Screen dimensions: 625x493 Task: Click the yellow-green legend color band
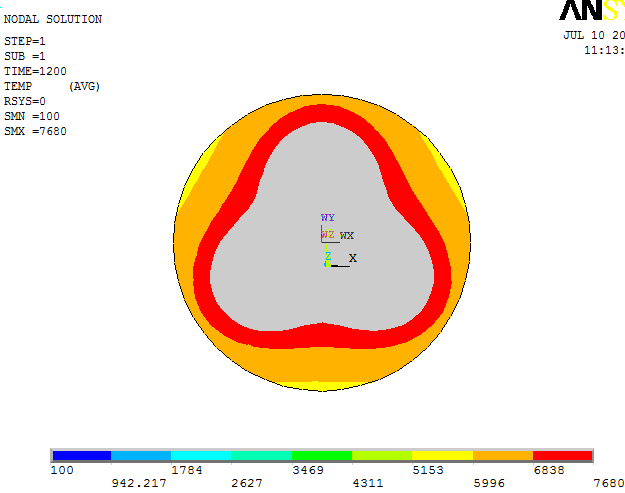point(382,456)
